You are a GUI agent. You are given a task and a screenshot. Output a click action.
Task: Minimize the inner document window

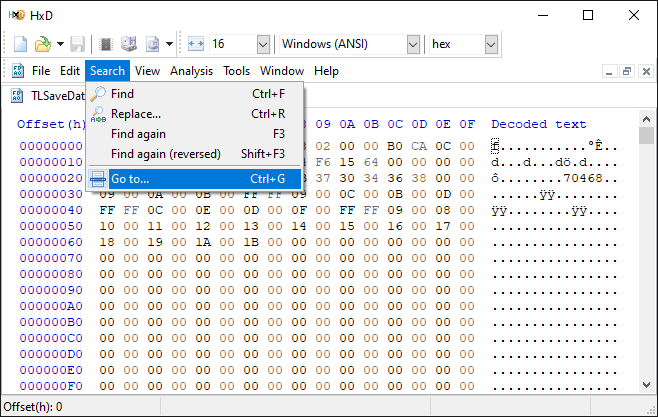coord(609,71)
